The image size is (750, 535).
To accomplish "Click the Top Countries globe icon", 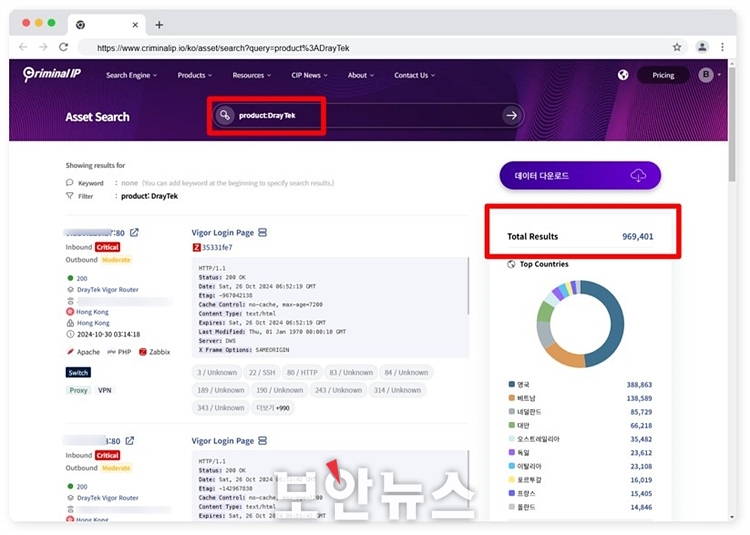I will pos(511,264).
